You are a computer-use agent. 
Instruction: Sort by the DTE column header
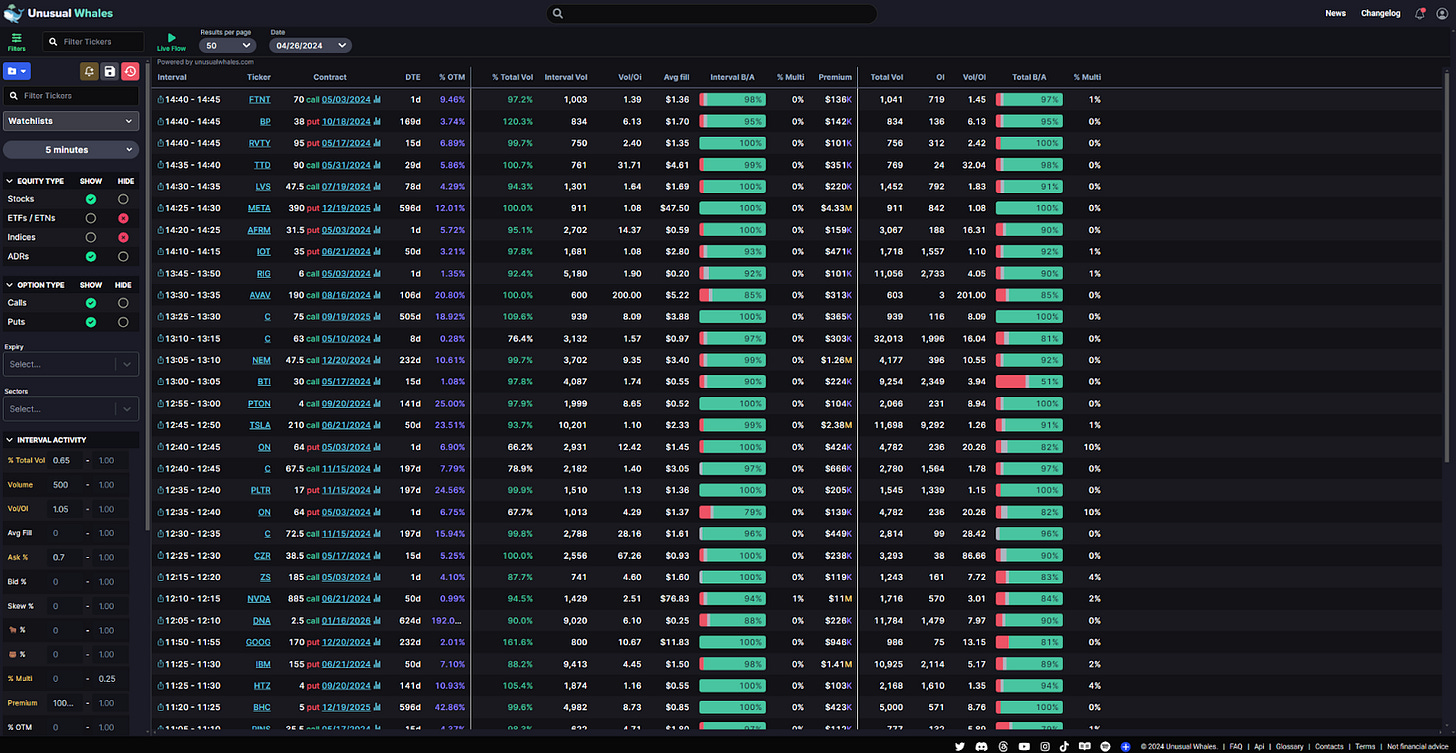(x=413, y=77)
